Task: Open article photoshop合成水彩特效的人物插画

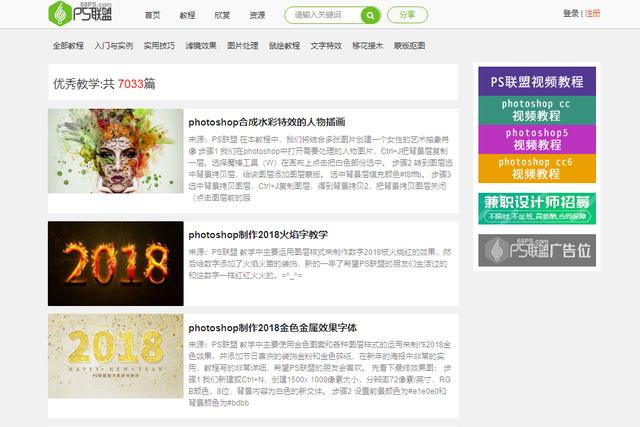Action: pos(267,122)
